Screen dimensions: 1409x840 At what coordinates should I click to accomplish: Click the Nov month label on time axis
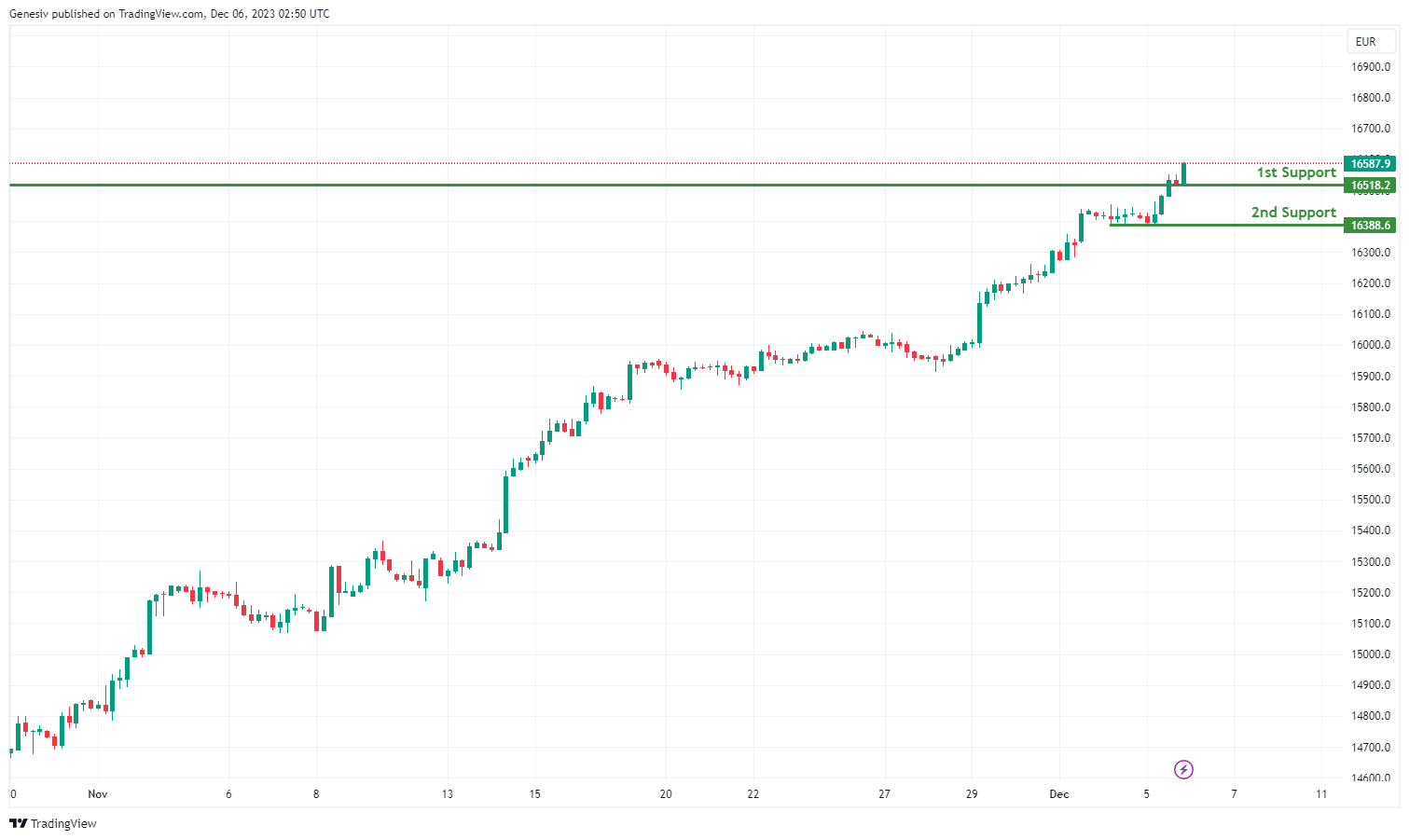(98, 794)
